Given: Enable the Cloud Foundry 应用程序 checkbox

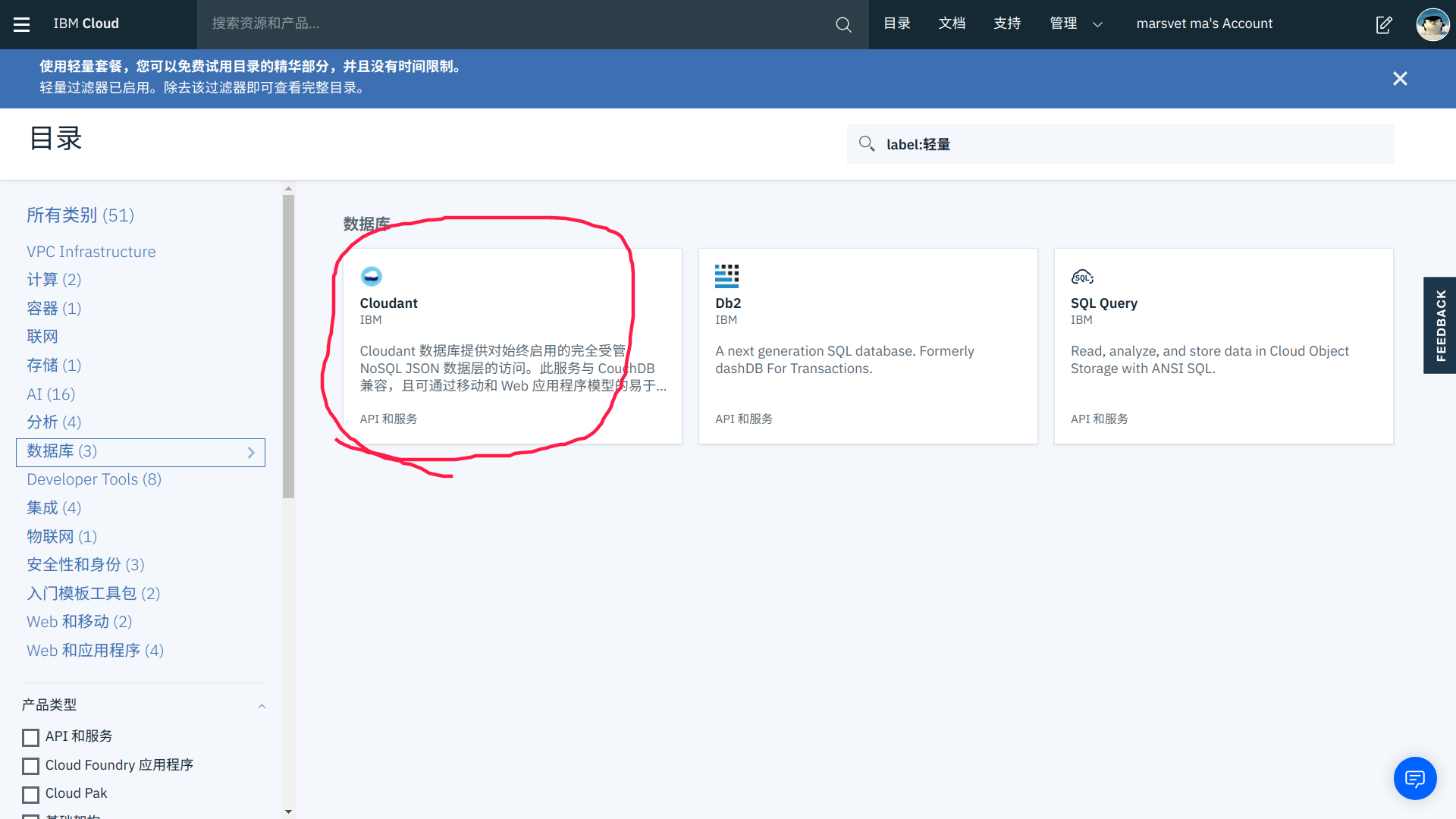Looking at the screenshot, I should point(31,766).
